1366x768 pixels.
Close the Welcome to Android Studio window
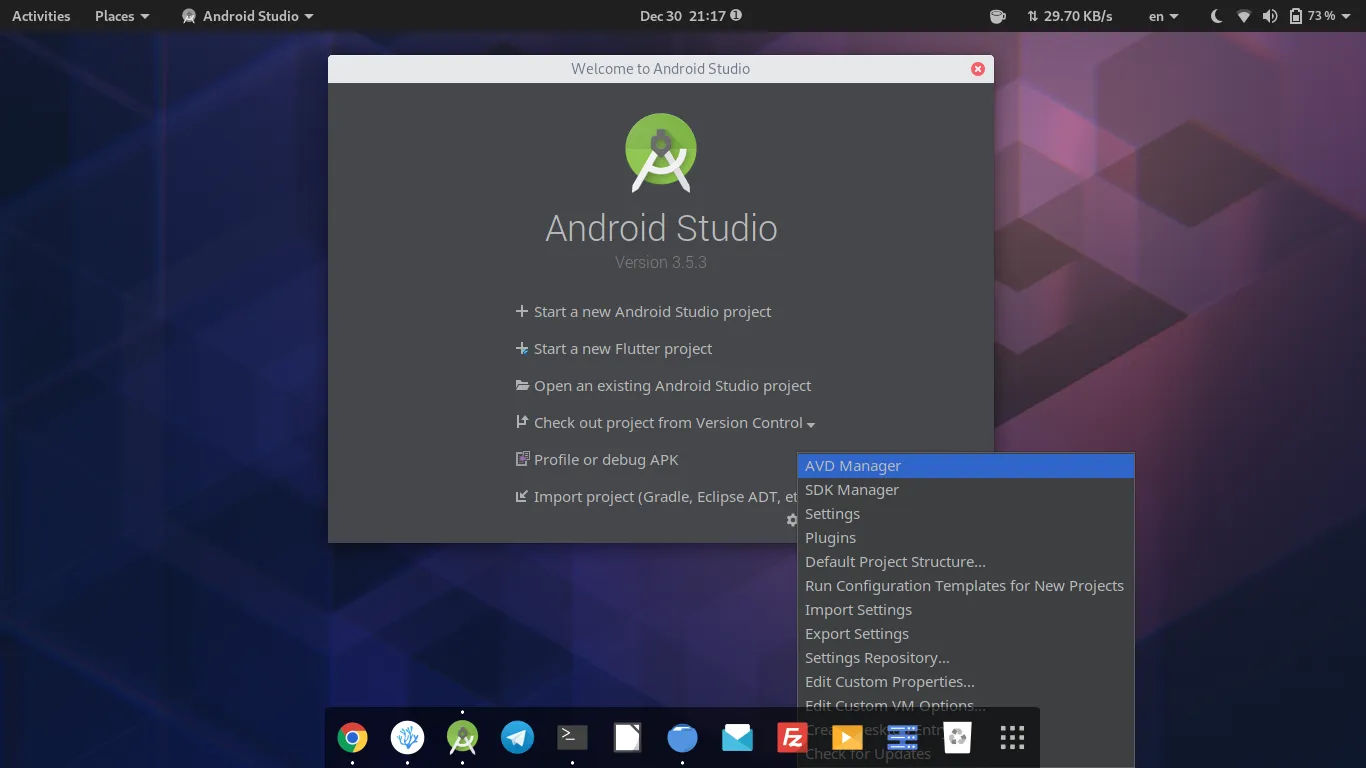click(978, 69)
